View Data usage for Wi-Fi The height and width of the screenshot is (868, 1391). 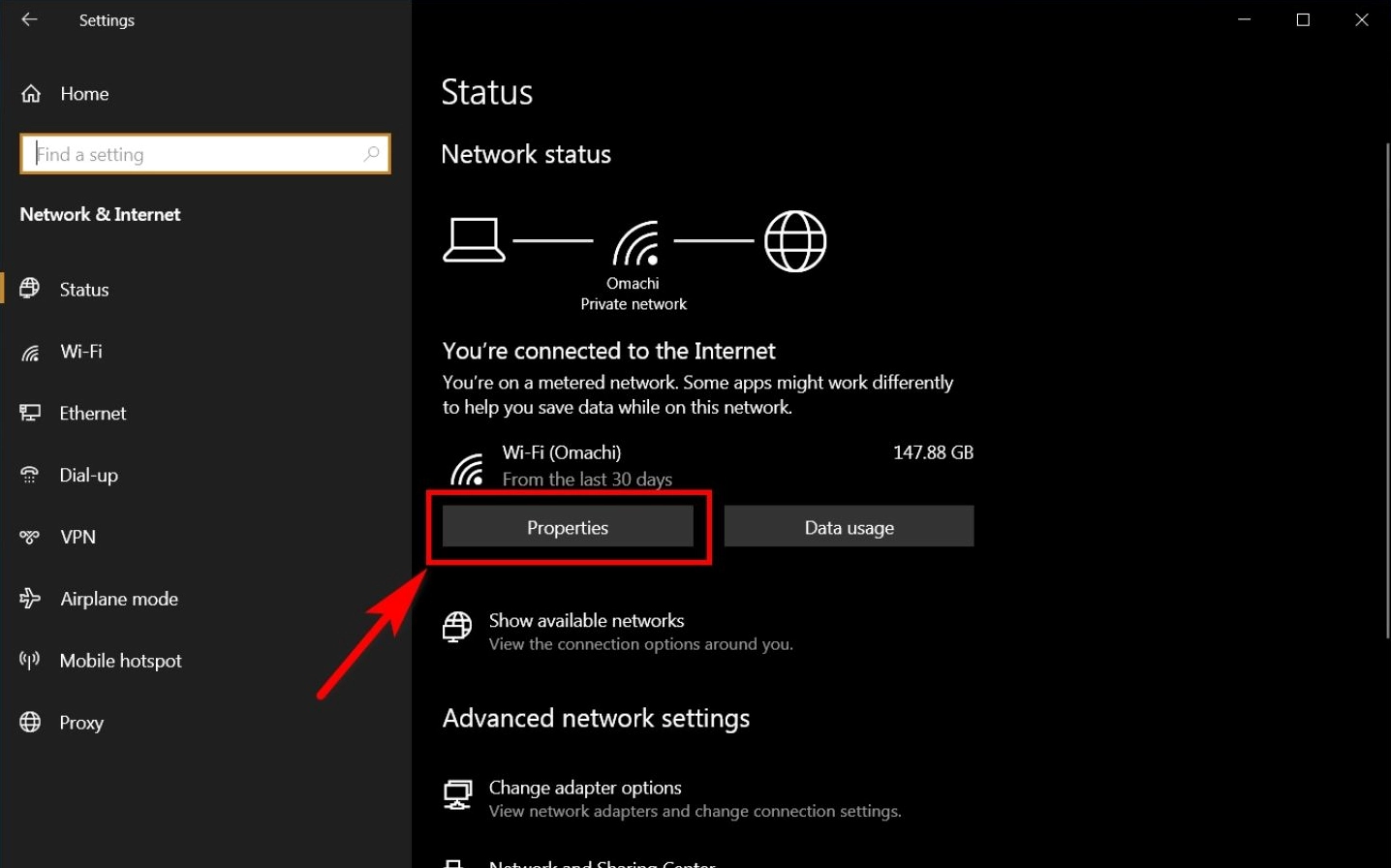tap(849, 526)
